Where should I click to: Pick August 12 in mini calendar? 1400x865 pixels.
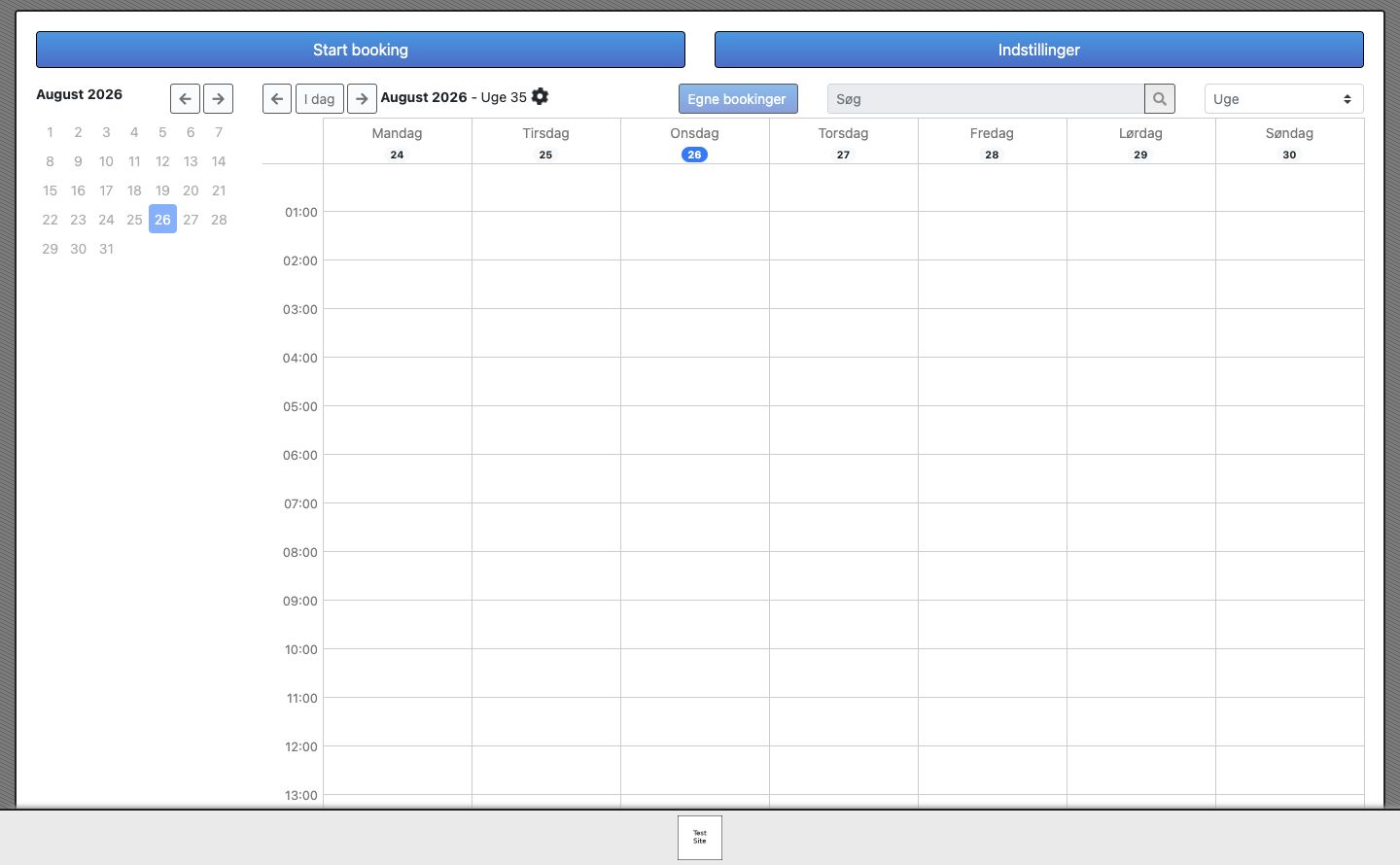point(162,161)
